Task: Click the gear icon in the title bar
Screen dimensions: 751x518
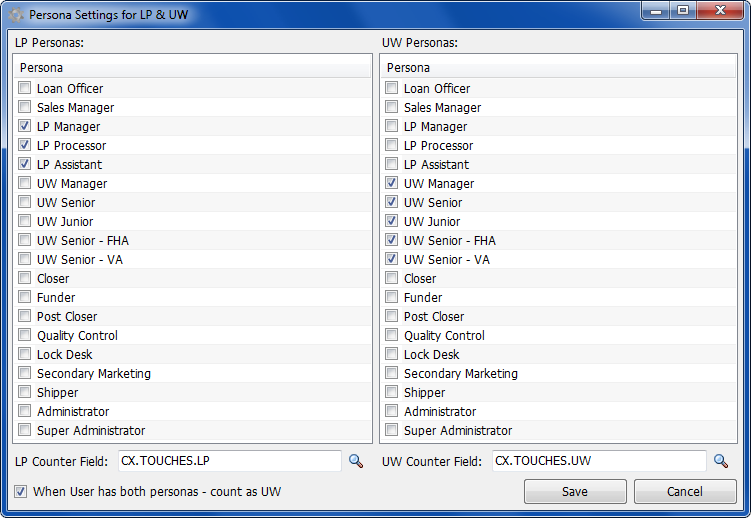Action: 16,15
